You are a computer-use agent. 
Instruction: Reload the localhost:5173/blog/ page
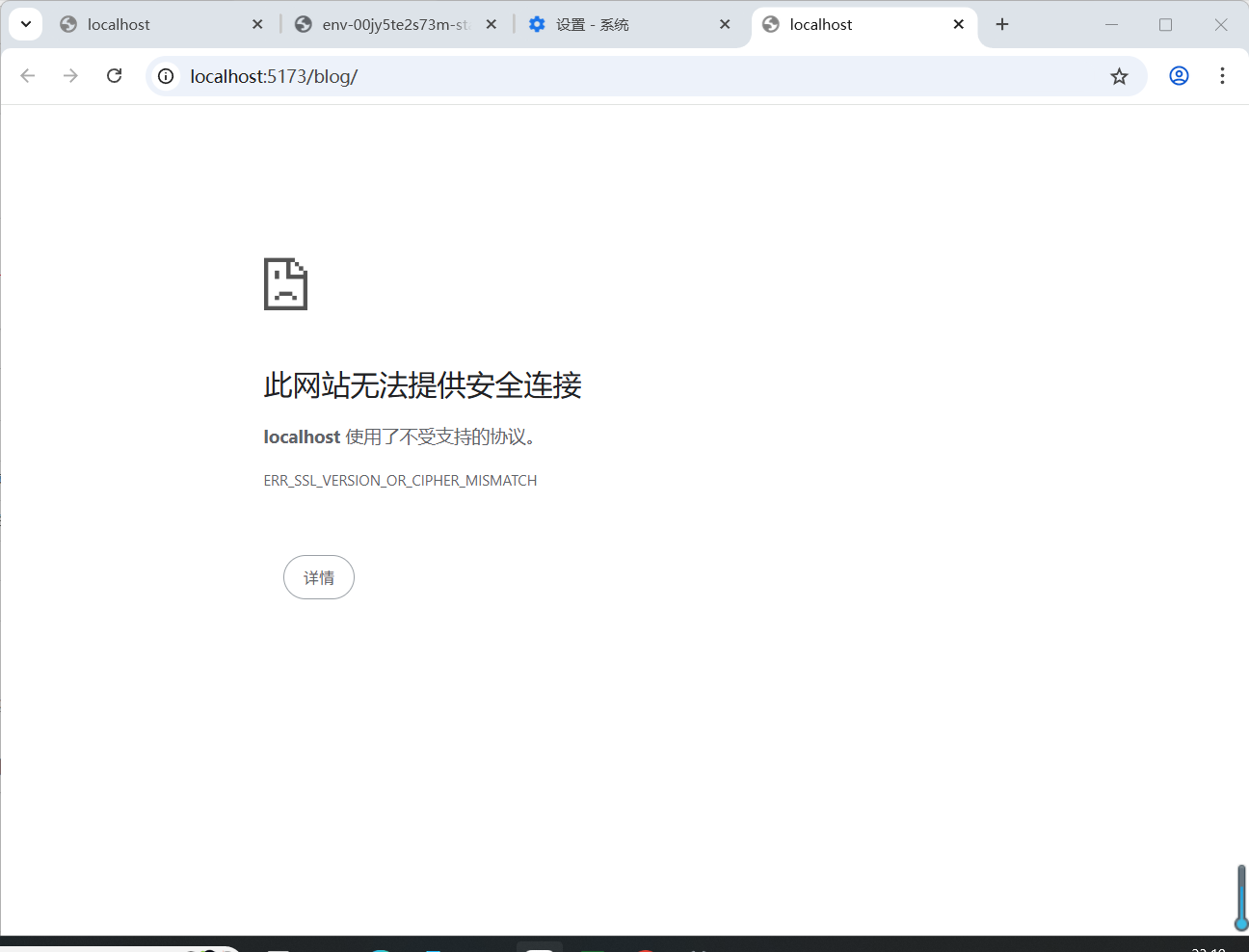tap(114, 76)
